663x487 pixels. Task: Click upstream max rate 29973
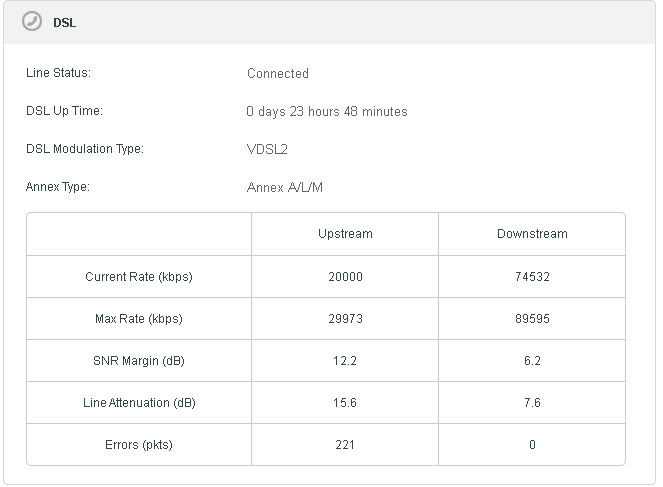coord(345,319)
